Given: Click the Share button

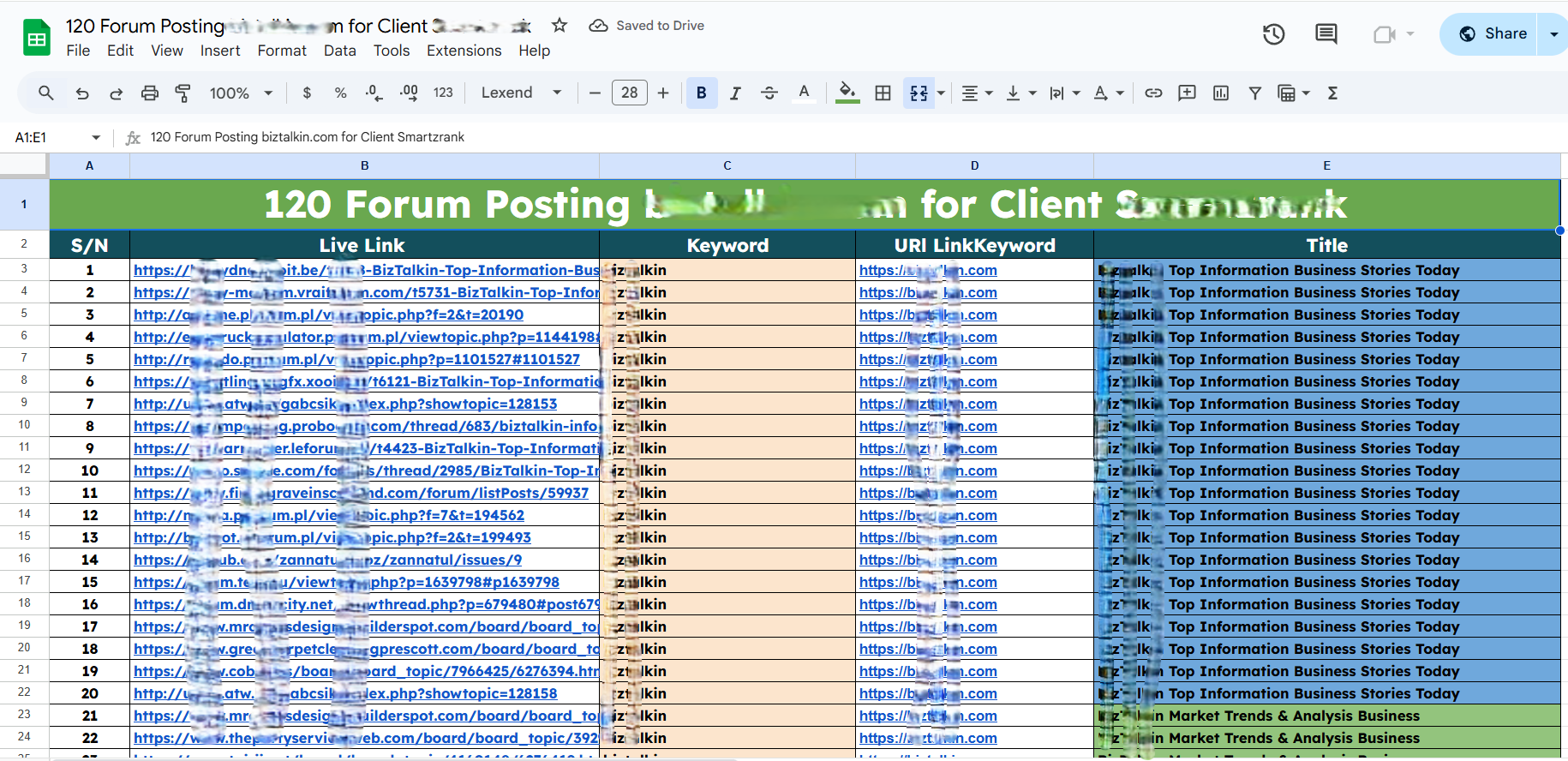Looking at the screenshot, I should [1493, 34].
